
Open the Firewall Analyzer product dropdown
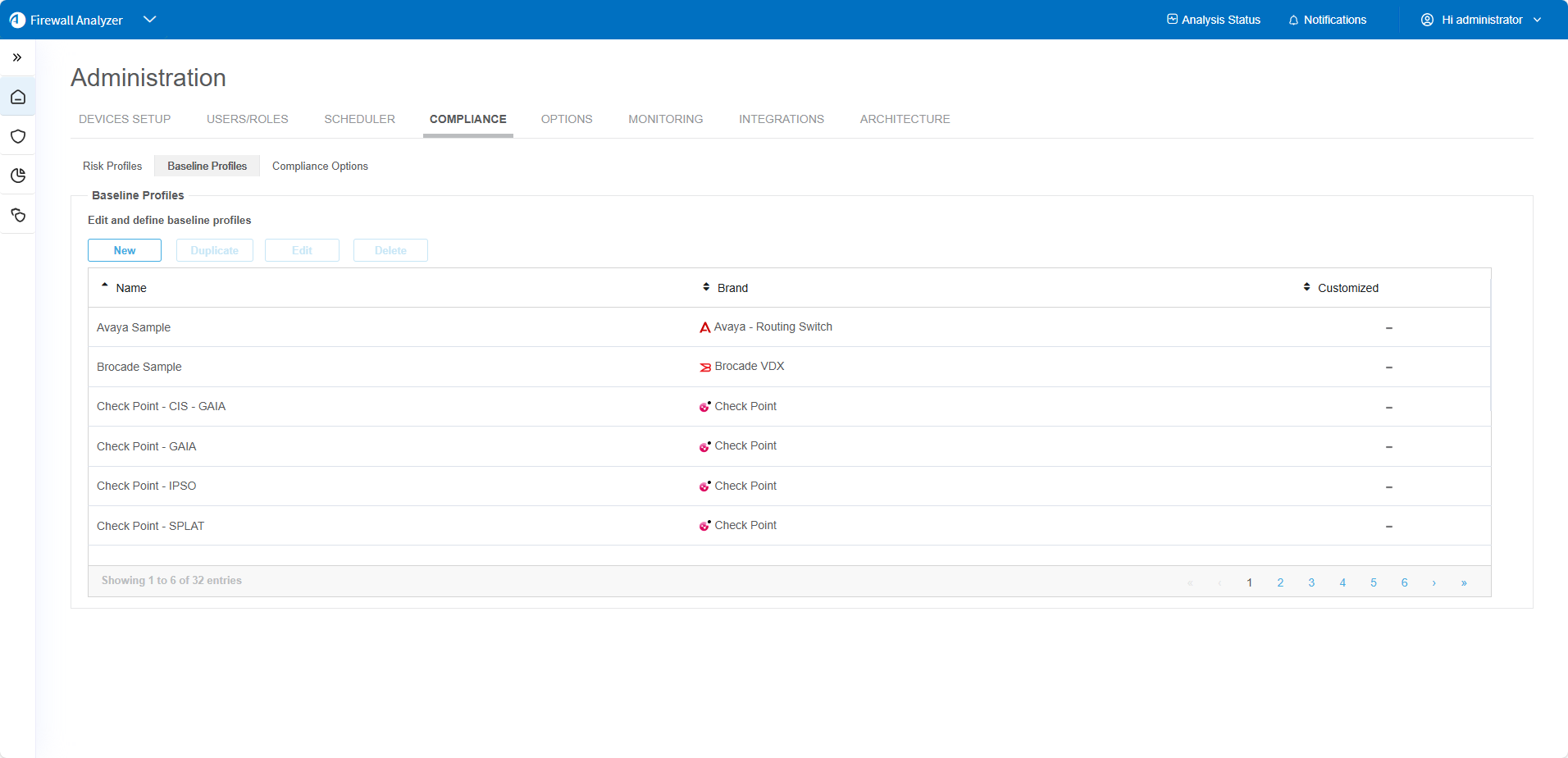[x=149, y=20]
